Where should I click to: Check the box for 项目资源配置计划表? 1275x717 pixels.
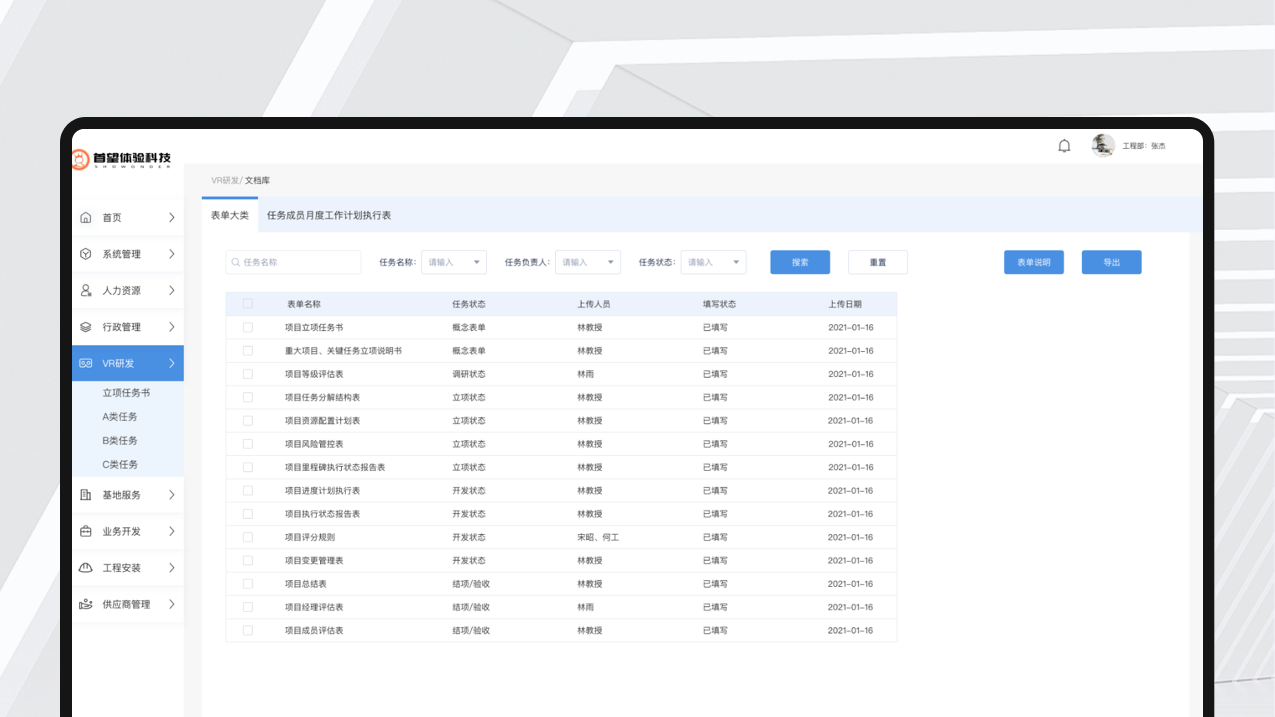point(248,421)
